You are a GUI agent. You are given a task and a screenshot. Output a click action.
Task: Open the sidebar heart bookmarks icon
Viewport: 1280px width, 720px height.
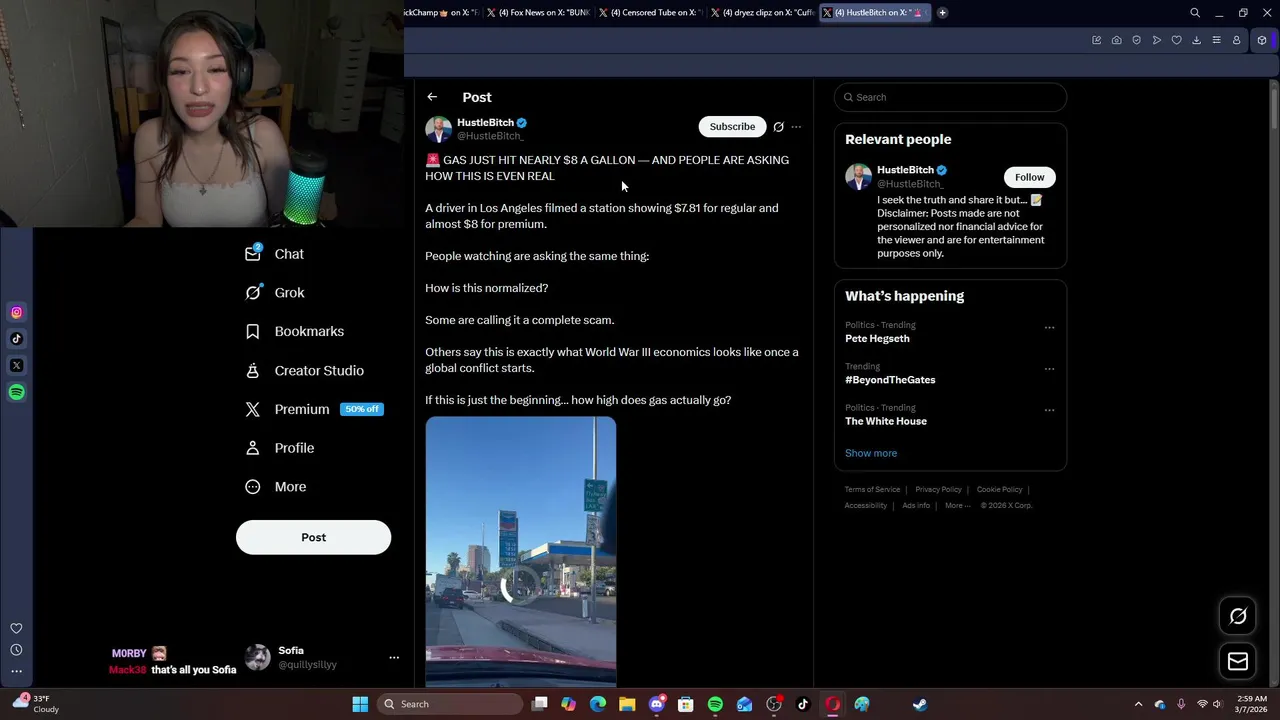click(16, 628)
